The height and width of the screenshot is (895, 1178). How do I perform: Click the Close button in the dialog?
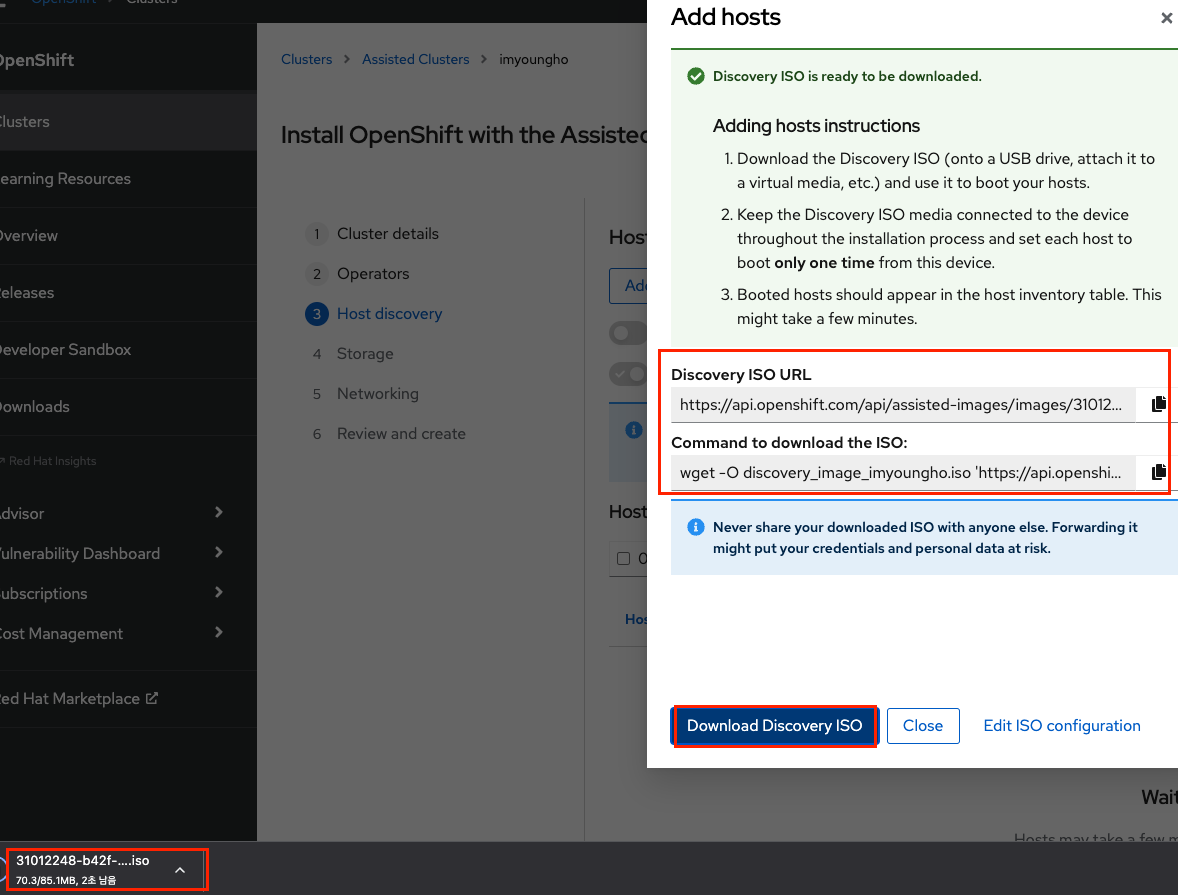pyautogui.click(x=923, y=725)
